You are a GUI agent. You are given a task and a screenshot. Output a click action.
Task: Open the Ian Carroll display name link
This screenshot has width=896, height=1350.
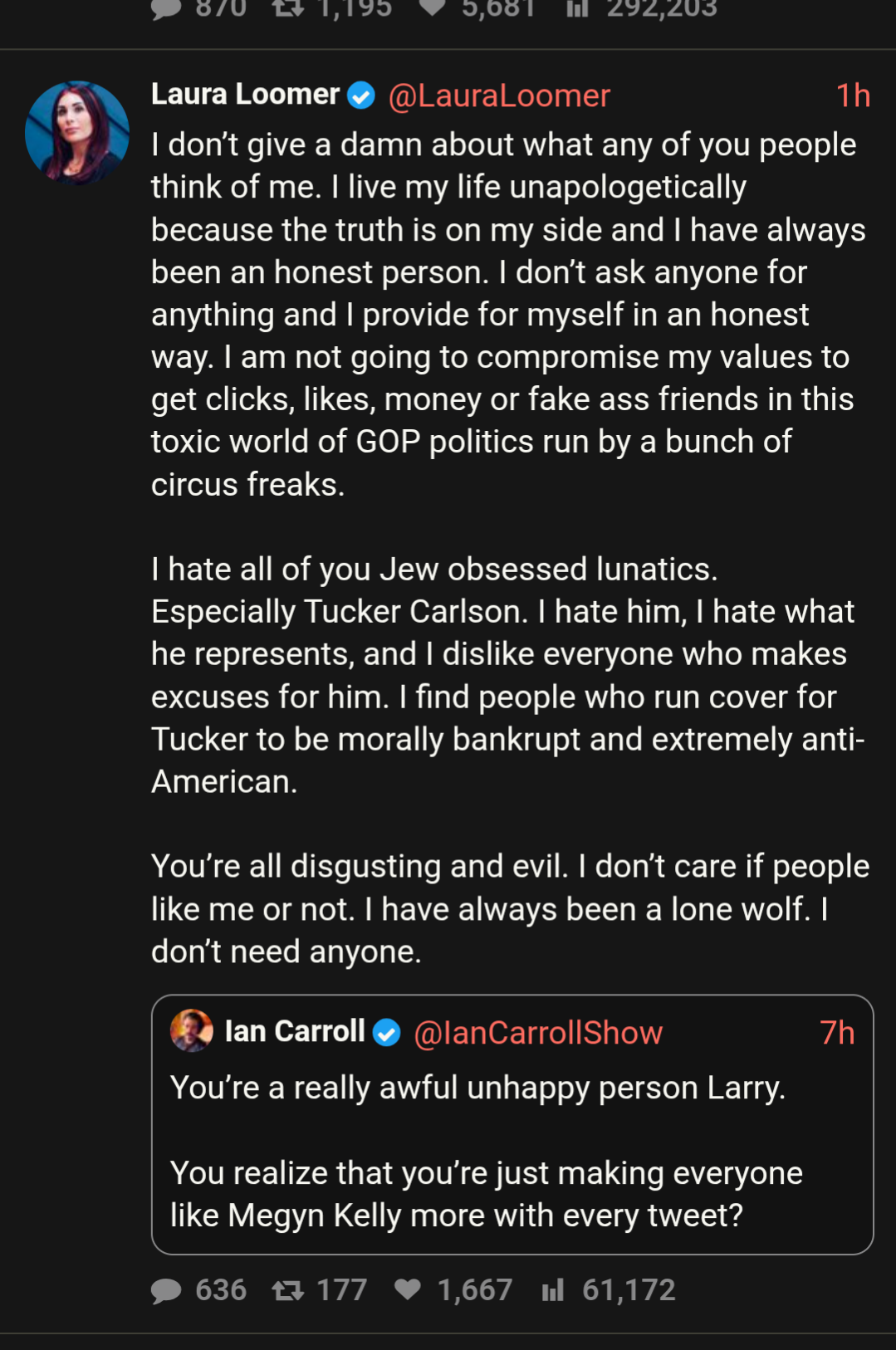pos(295,1031)
